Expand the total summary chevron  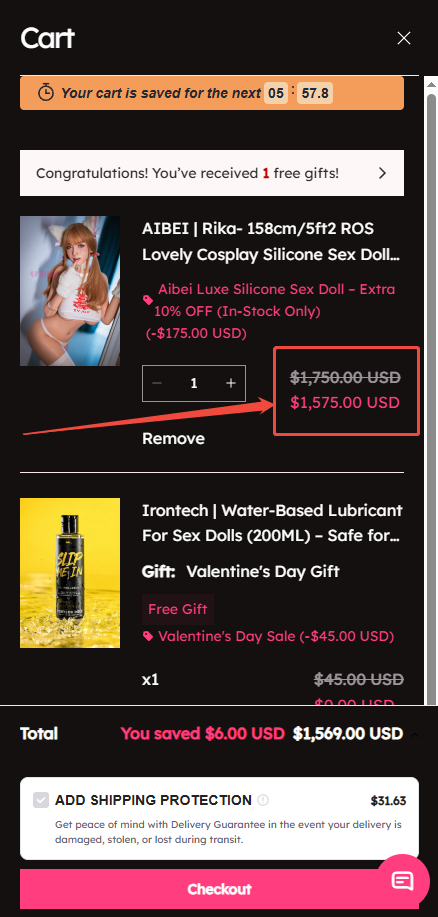click(415, 735)
